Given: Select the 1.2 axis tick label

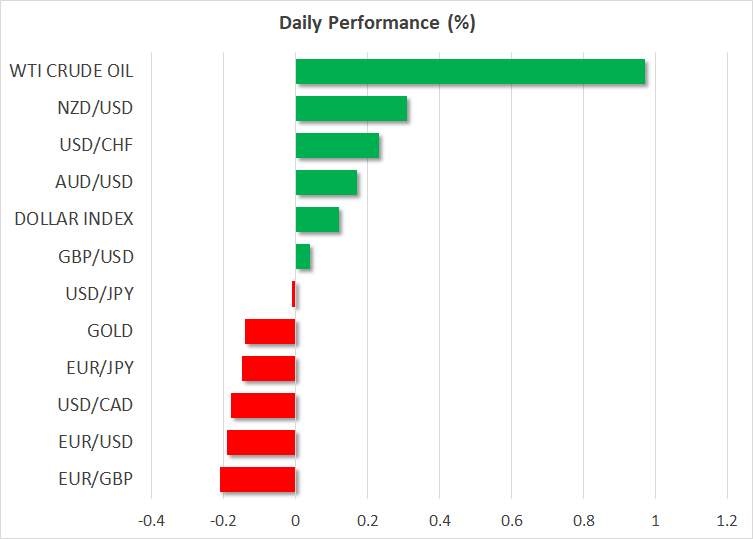Looking at the screenshot, I should [727, 521].
